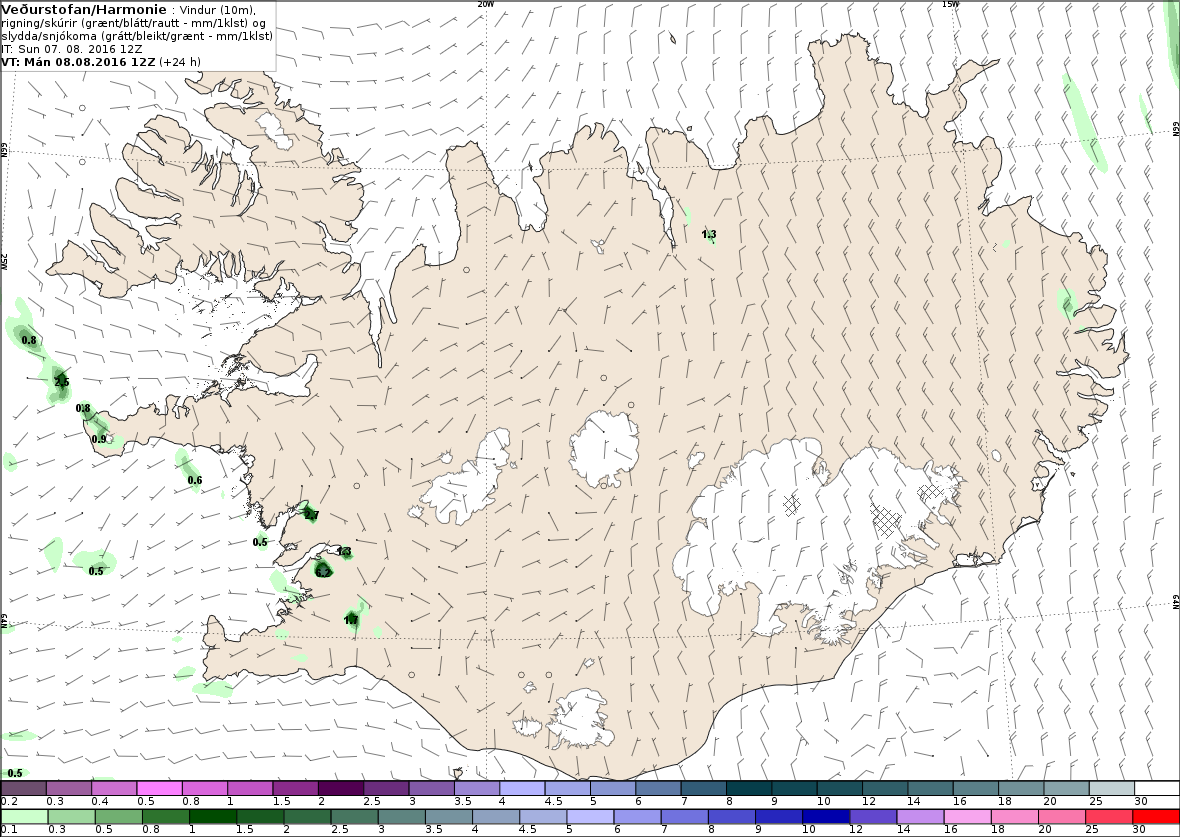Viewport: 1180px width, 837px height.
Task: Click the dull purple 0.2 swatch in upper legend
Action: [x=24, y=788]
